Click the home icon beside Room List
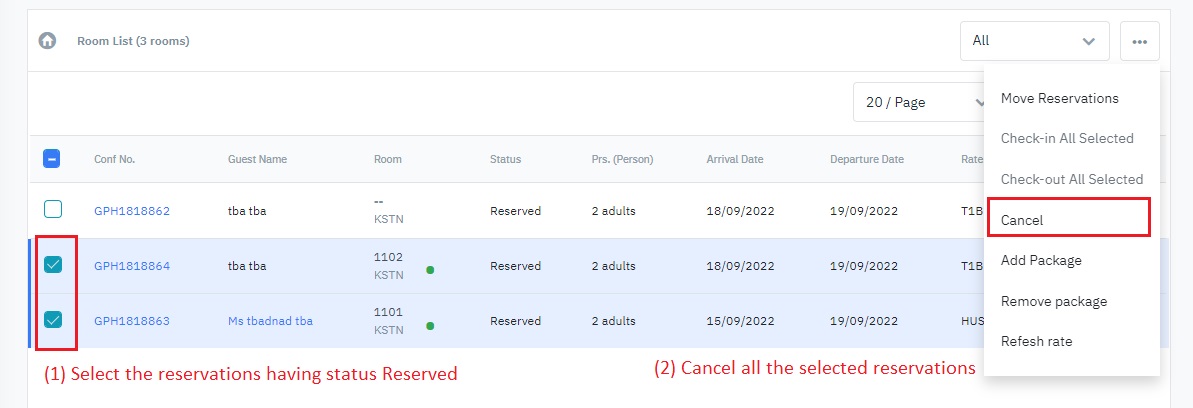Image resolution: width=1193 pixels, height=408 pixels. click(x=46, y=41)
